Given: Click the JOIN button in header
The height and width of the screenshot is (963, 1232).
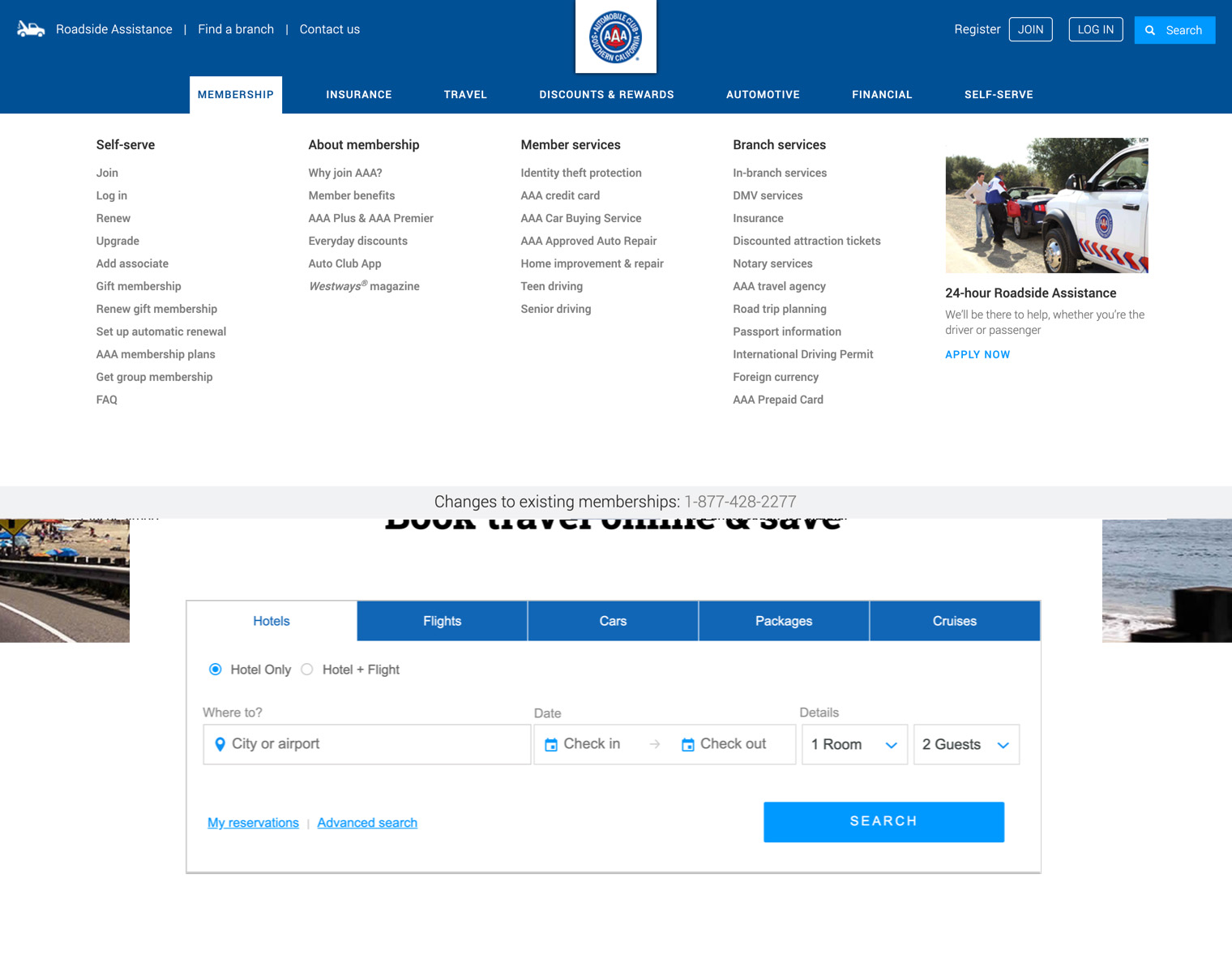Looking at the screenshot, I should click(x=1031, y=29).
